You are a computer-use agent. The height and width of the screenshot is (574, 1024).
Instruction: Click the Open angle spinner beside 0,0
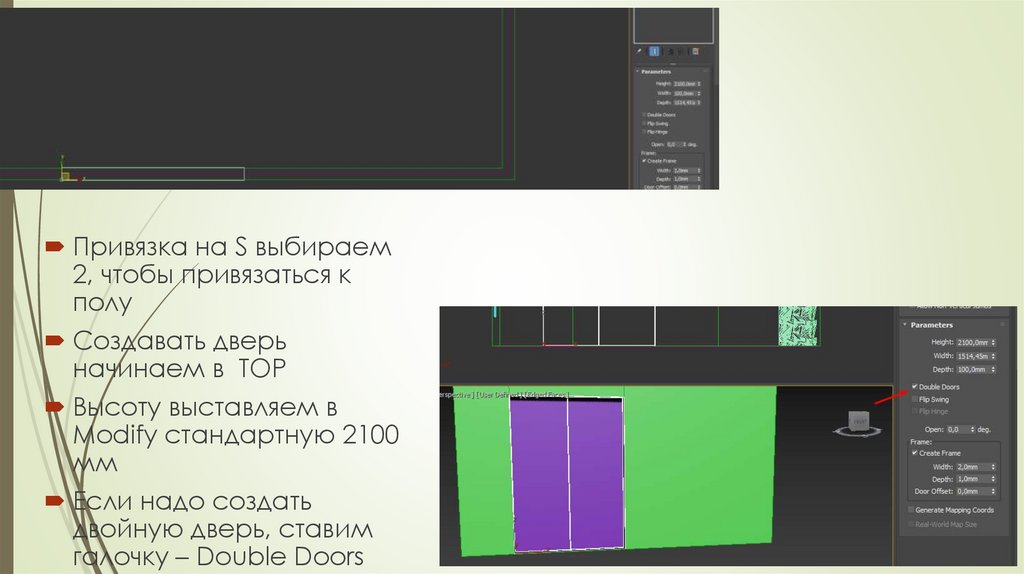(x=972, y=430)
